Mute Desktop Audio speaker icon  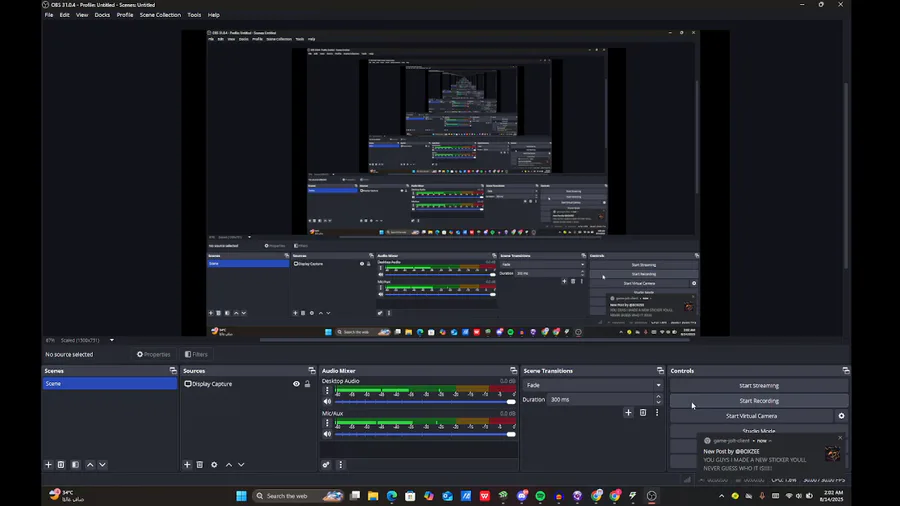pyautogui.click(x=327, y=402)
